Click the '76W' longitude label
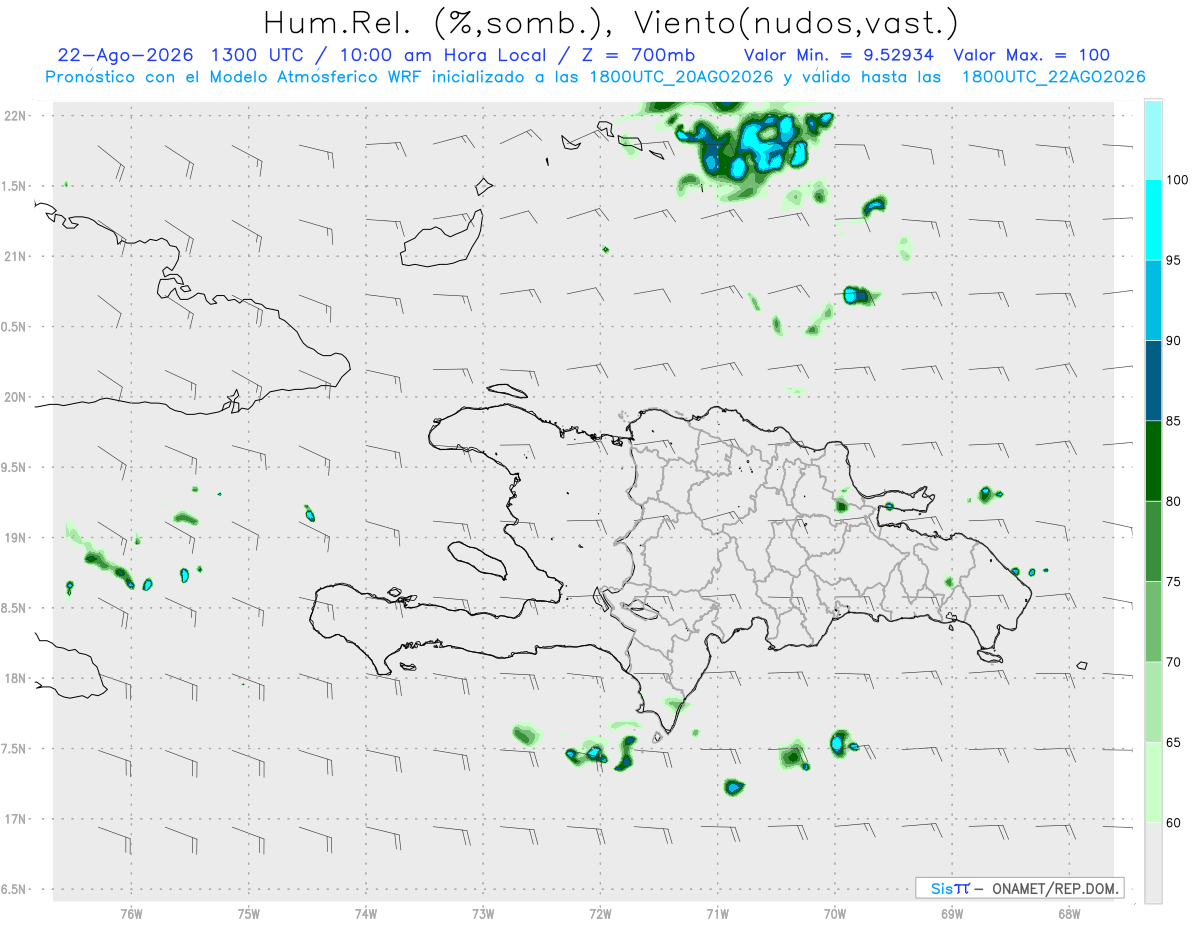This screenshot has height=927, width=1200. (x=131, y=913)
